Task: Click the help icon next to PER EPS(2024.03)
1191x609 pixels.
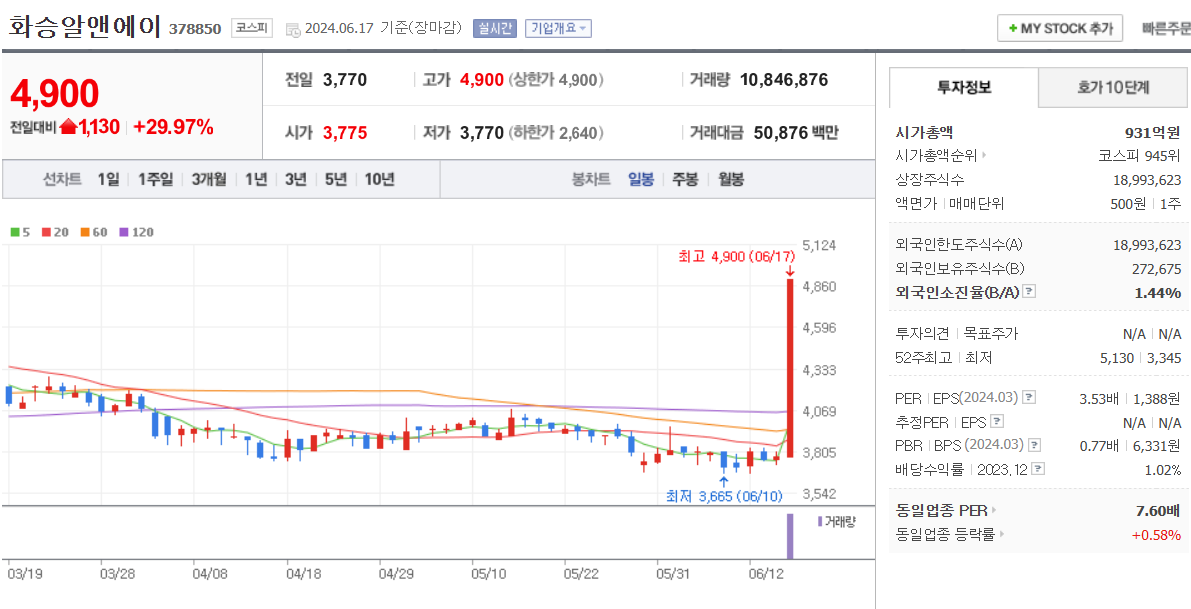Action: [x=1028, y=397]
